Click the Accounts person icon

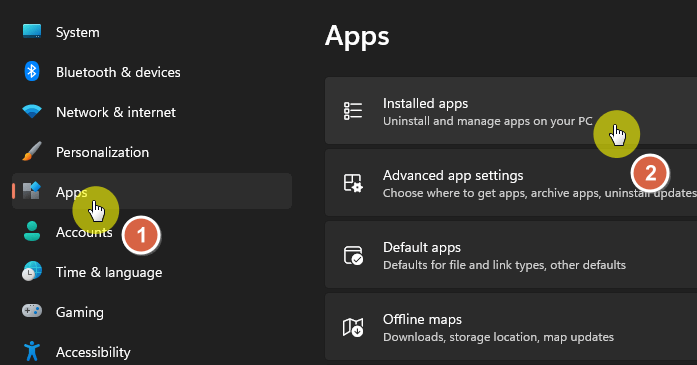pyautogui.click(x=32, y=231)
